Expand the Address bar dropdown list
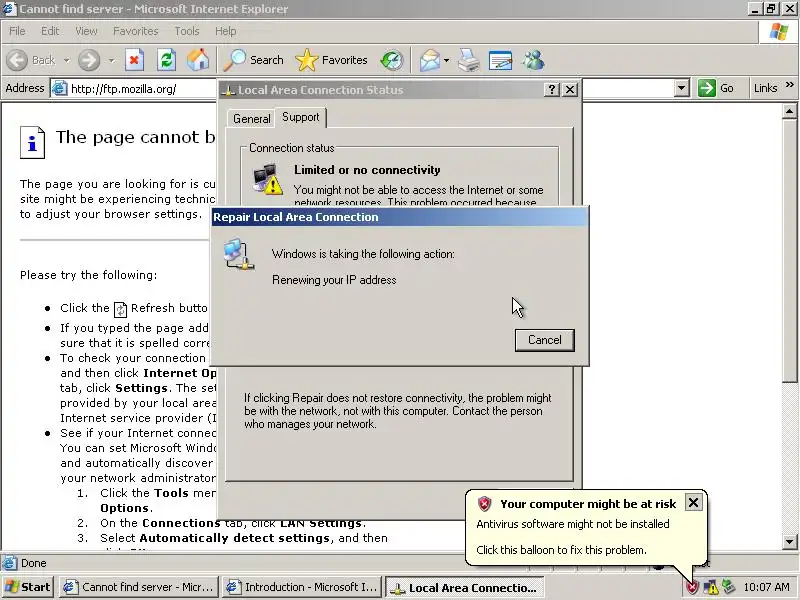Screen dimensions: 800x600 [x=682, y=88]
